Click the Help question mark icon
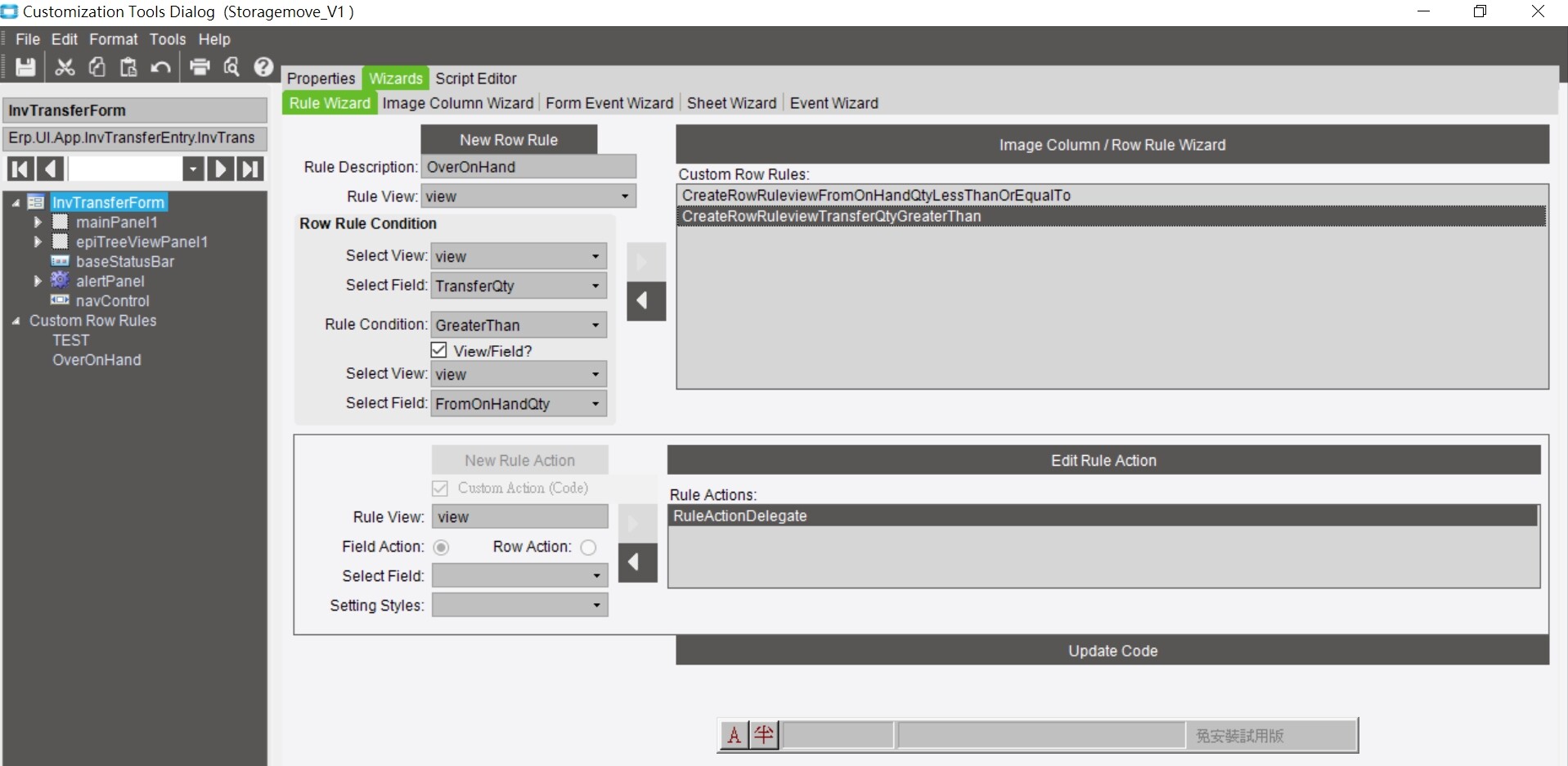This screenshot has width=1568, height=766. tap(263, 67)
